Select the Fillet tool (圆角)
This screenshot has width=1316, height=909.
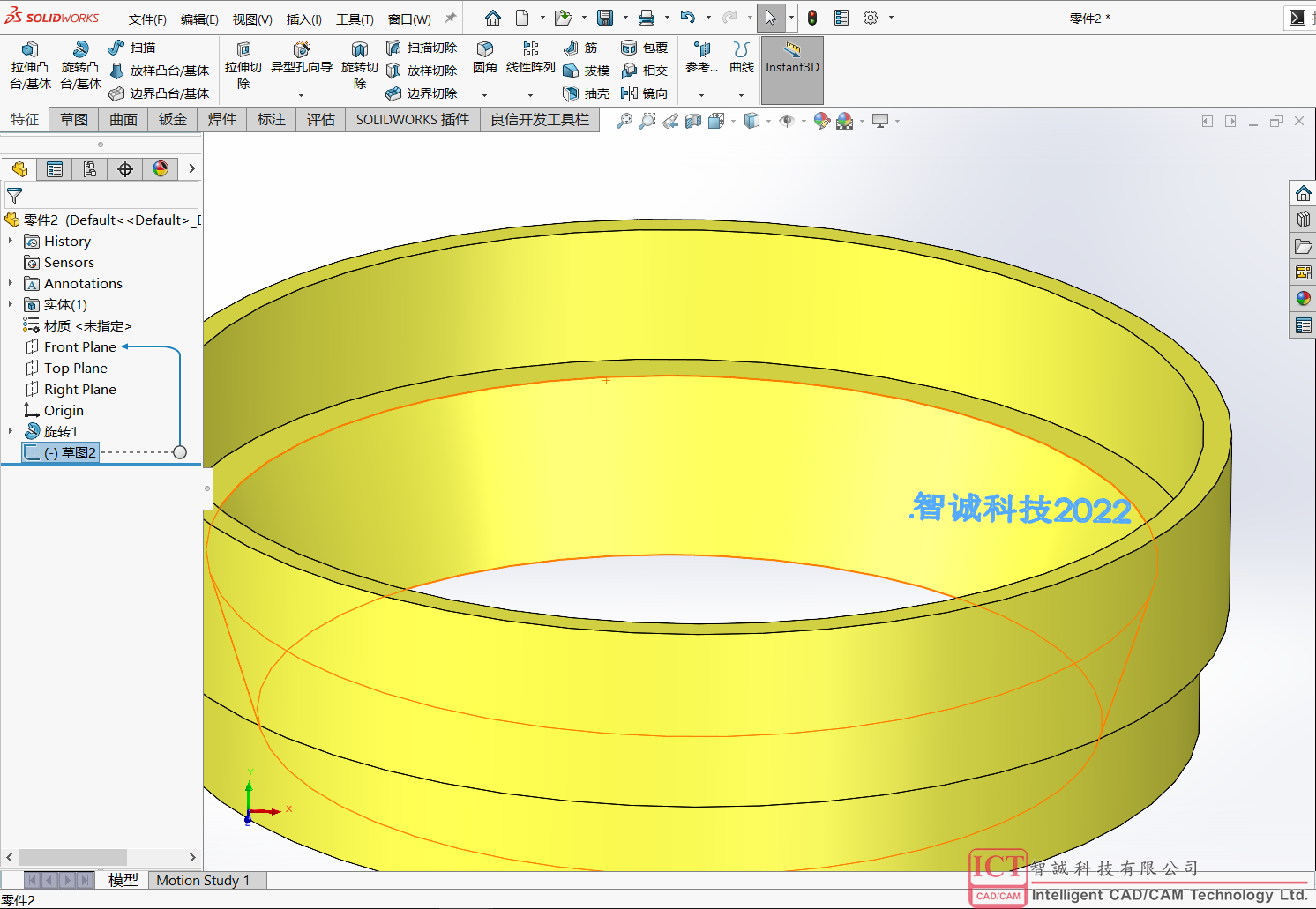(484, 58)
